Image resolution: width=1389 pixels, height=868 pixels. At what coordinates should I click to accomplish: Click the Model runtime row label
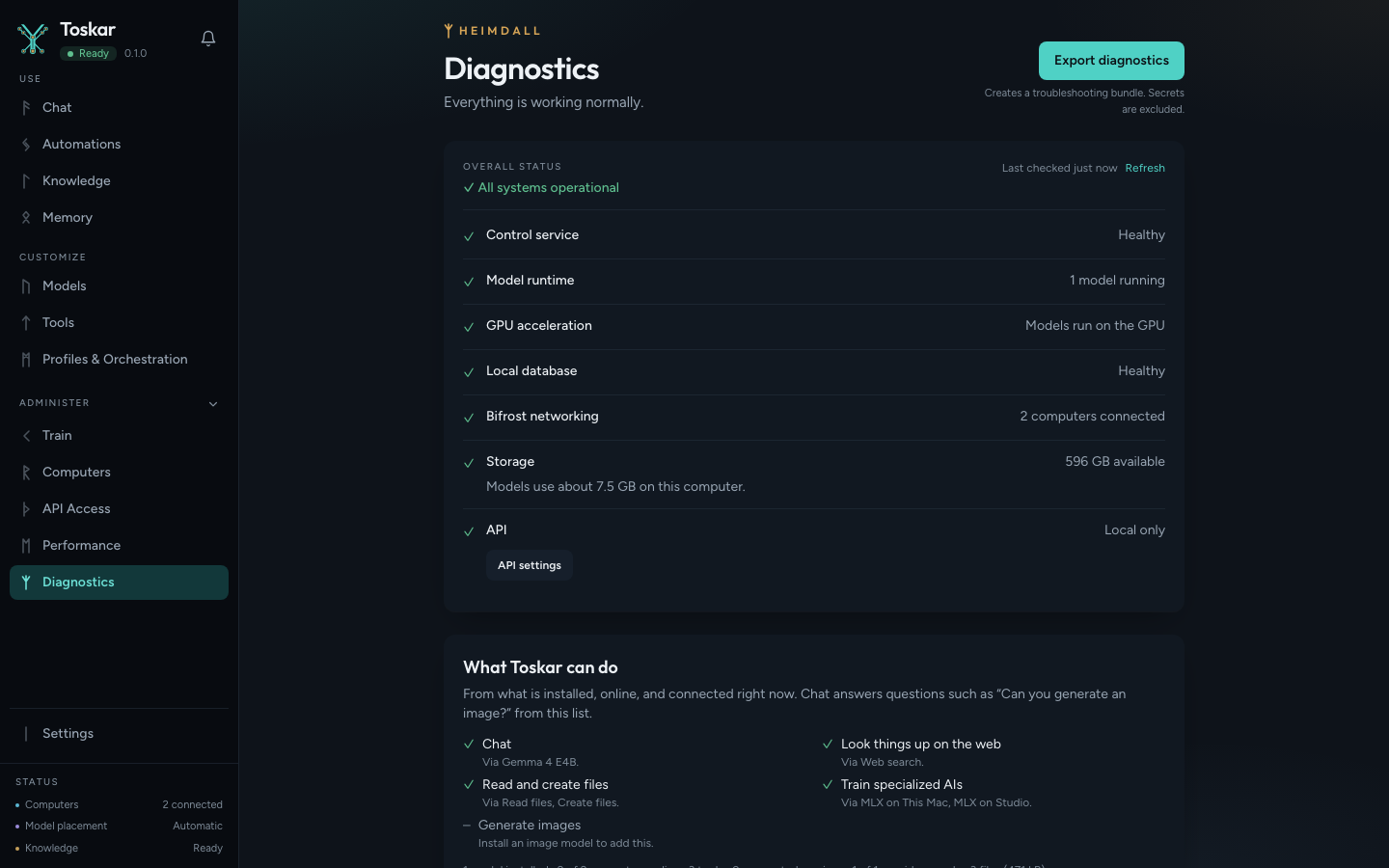click(530, 281)
